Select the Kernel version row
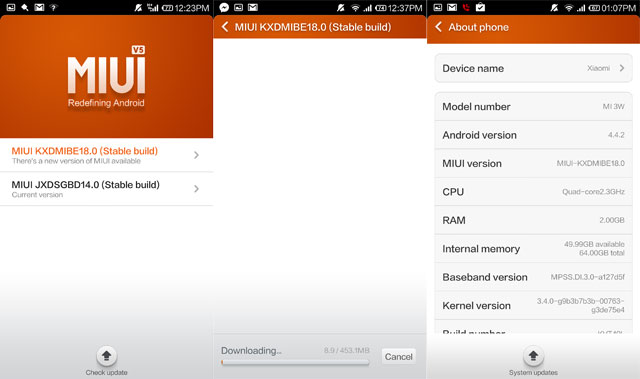Viewport: 640px width, 379px height. tap(533, 306)
